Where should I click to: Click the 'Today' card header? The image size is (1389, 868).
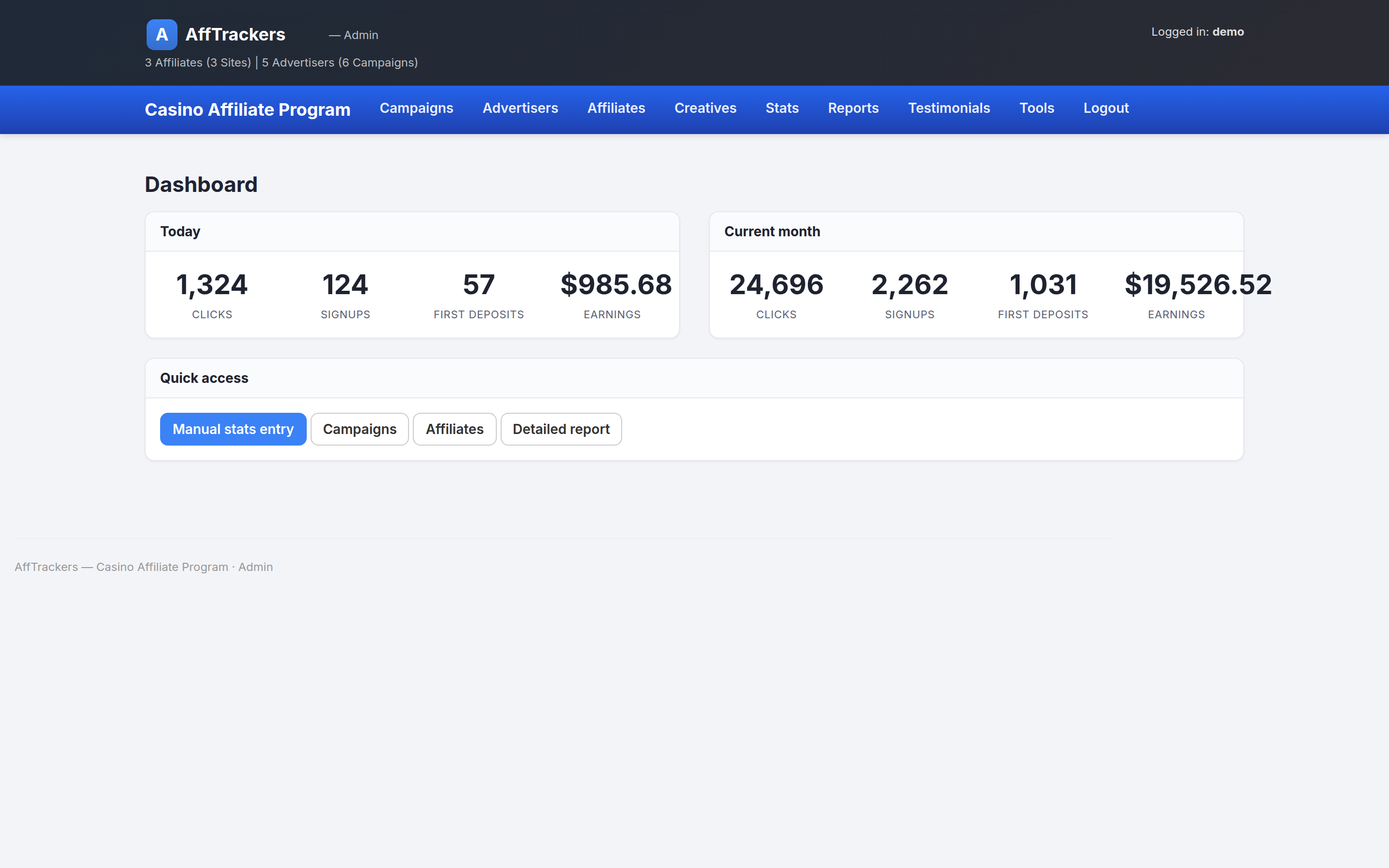pyautogui.click(x=412, y=231)
